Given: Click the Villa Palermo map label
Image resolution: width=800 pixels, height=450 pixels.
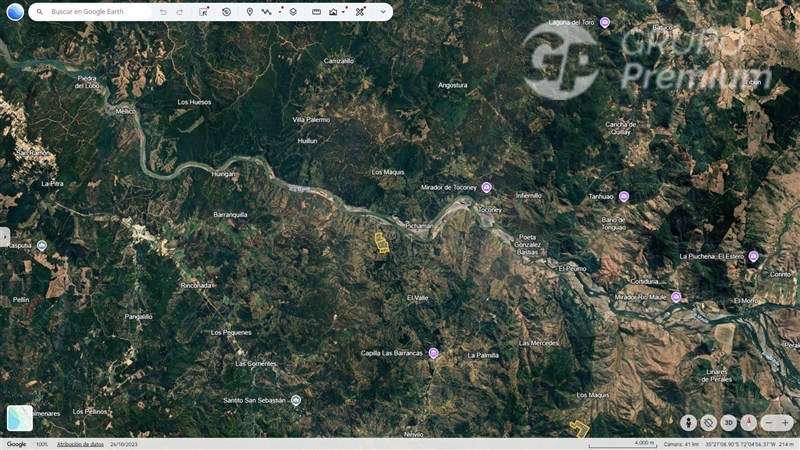Looking at the screenshot, I should (x=311, y=120).
